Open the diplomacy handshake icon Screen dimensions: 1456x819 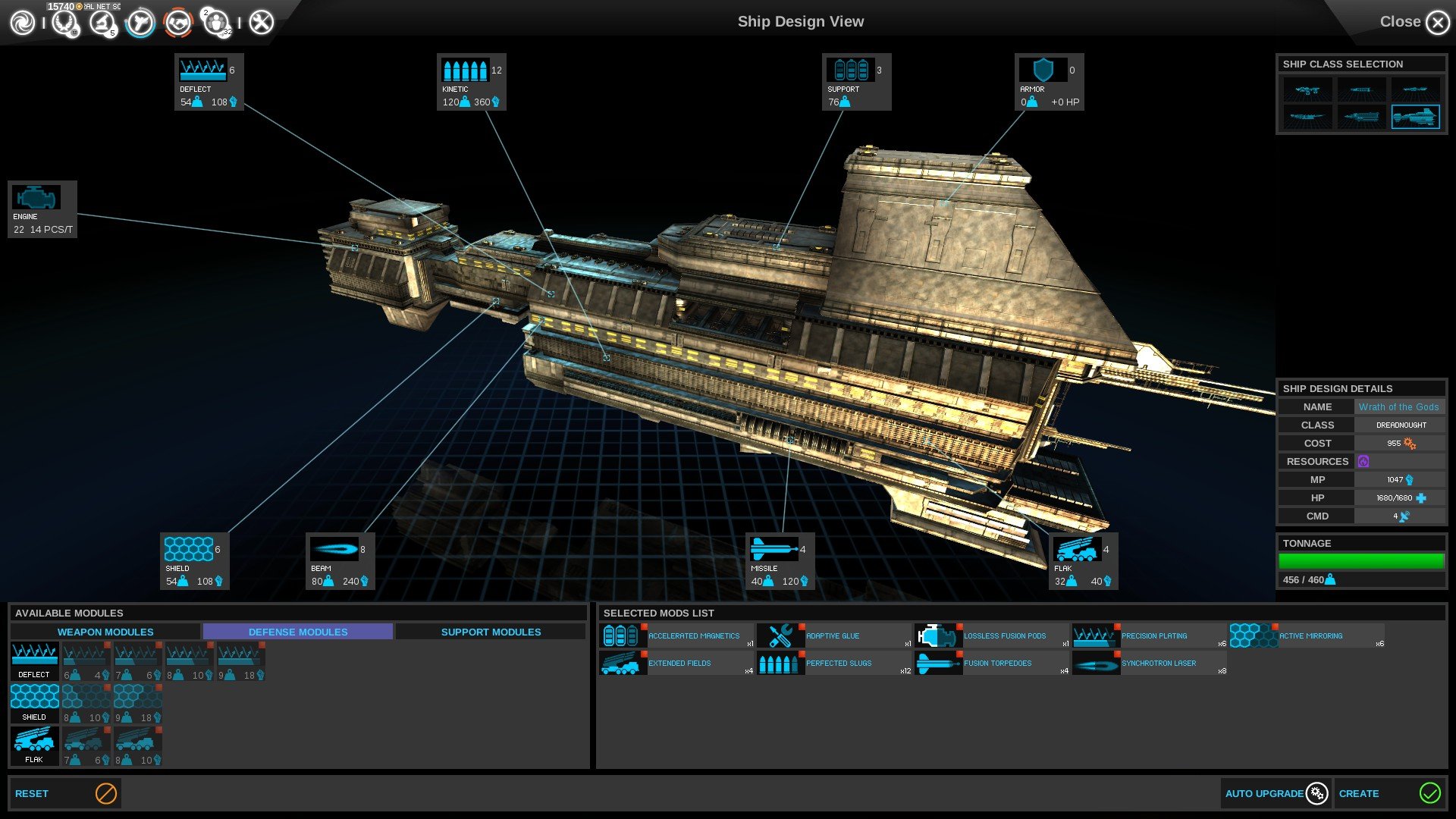click(179, 23)
